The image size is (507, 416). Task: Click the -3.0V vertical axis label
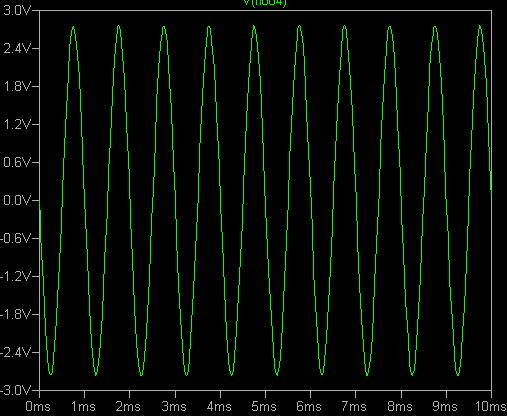click(x=15, y=390)
